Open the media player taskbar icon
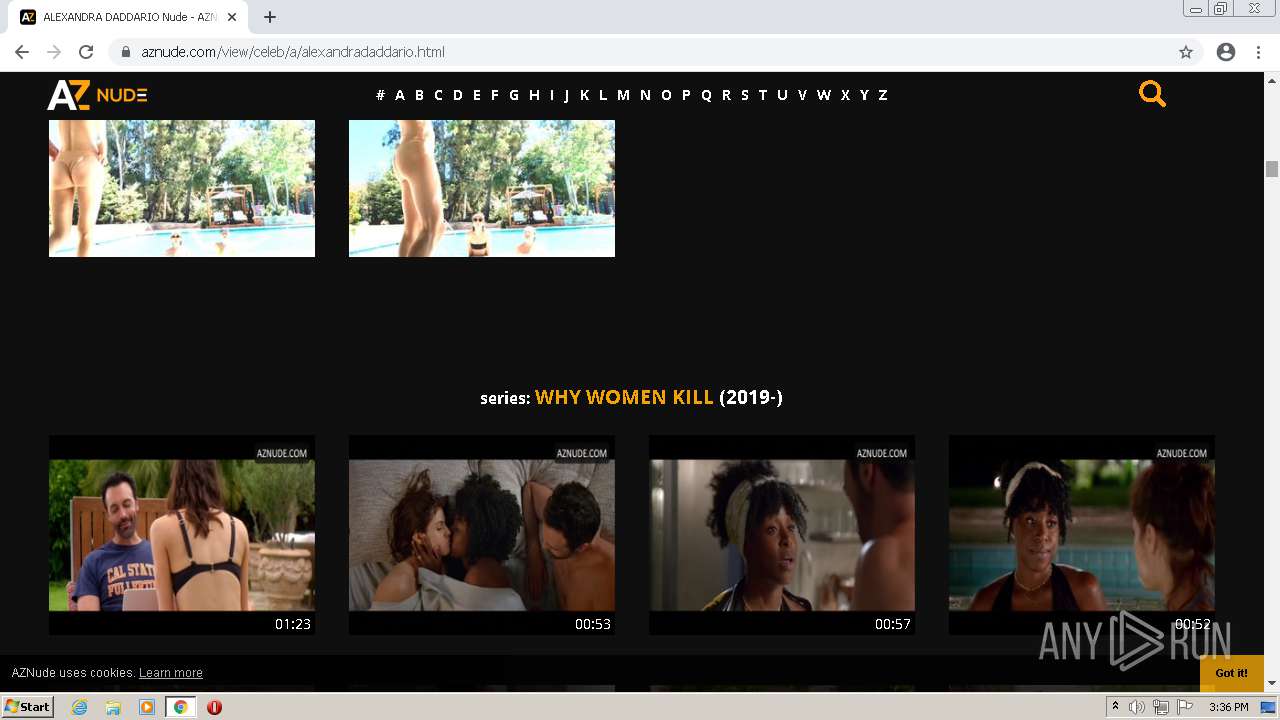 click(x=147, y=707)
